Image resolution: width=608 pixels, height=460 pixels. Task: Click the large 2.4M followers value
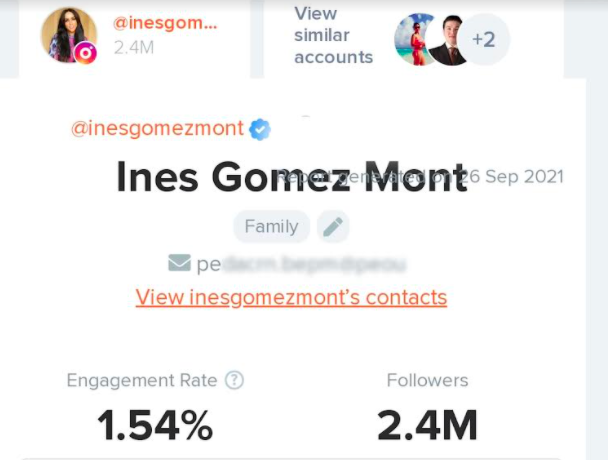coord(427,425)
